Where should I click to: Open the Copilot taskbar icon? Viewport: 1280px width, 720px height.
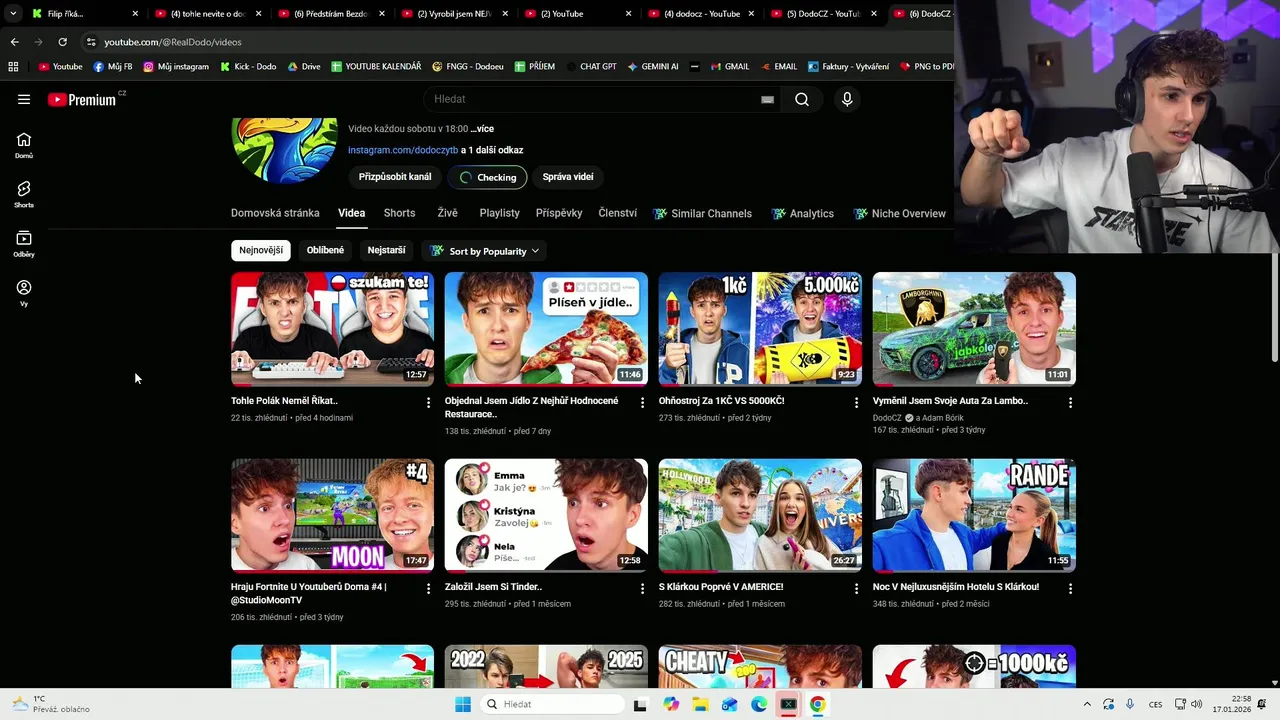click(670, 704)
